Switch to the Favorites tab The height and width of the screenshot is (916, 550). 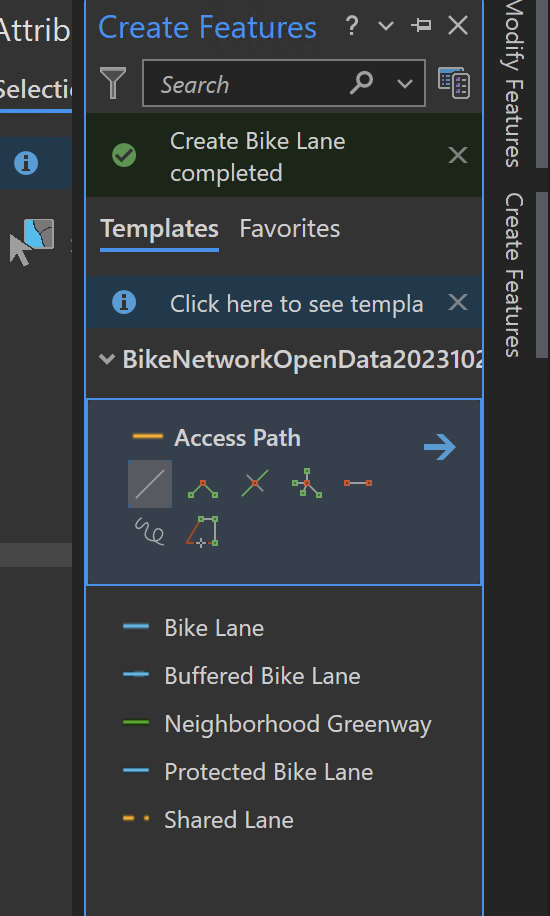[290, 228]
